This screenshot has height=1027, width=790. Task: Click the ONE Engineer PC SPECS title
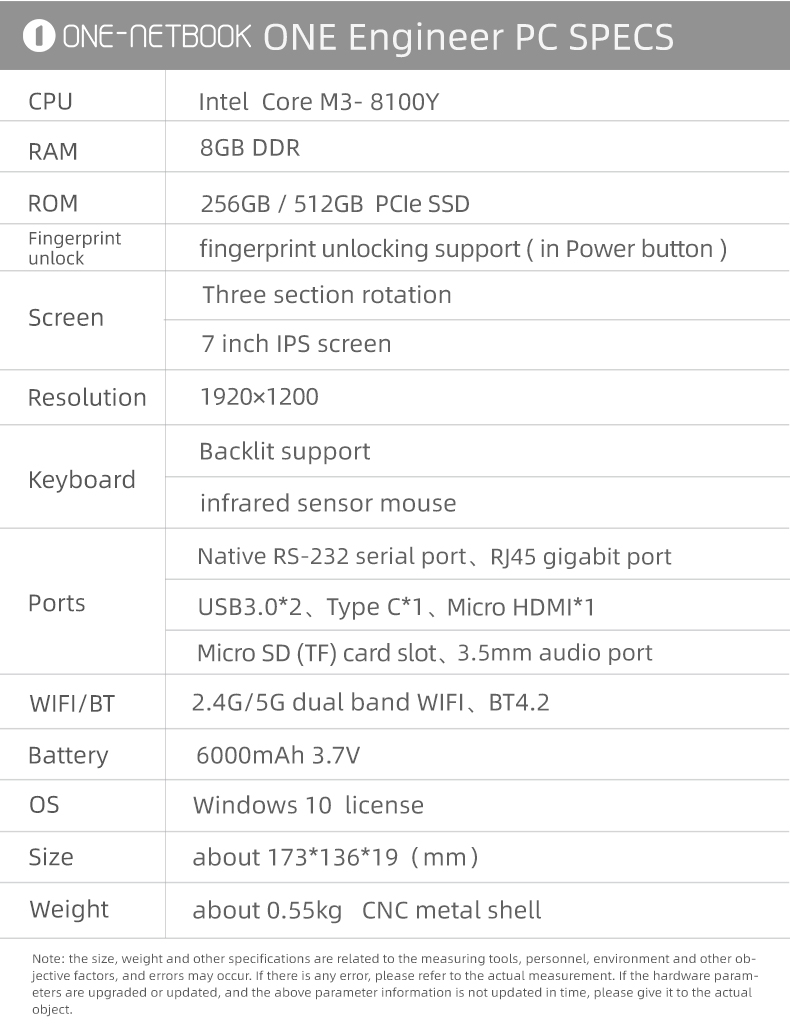(468, 37)
